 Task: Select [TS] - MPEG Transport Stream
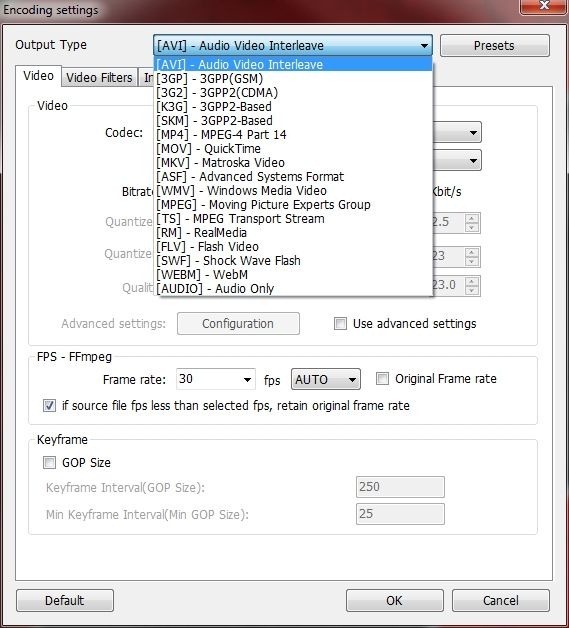point(293,219)
